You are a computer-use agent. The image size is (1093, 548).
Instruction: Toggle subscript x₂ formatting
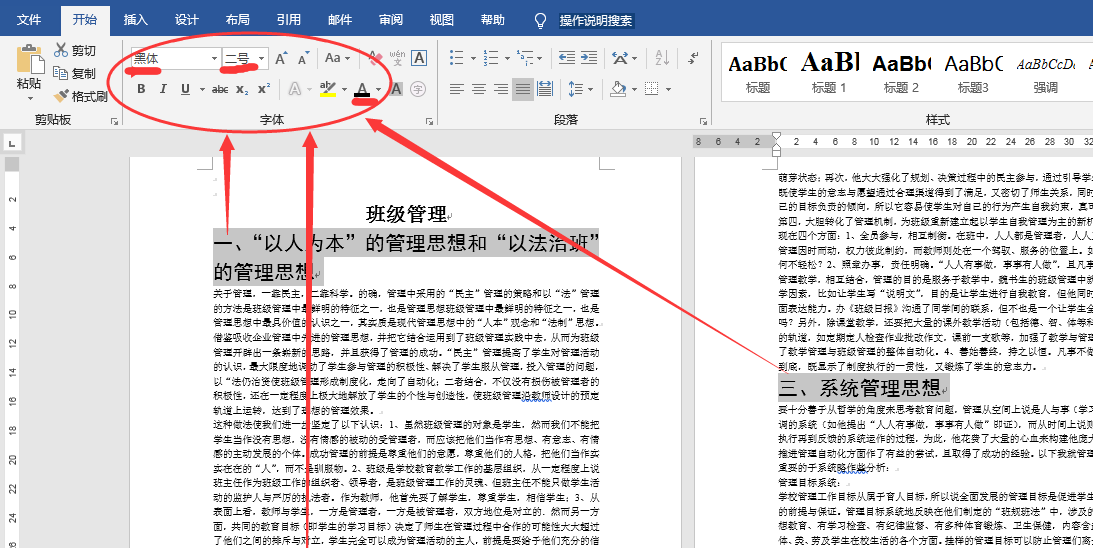[x=242, y=89]
